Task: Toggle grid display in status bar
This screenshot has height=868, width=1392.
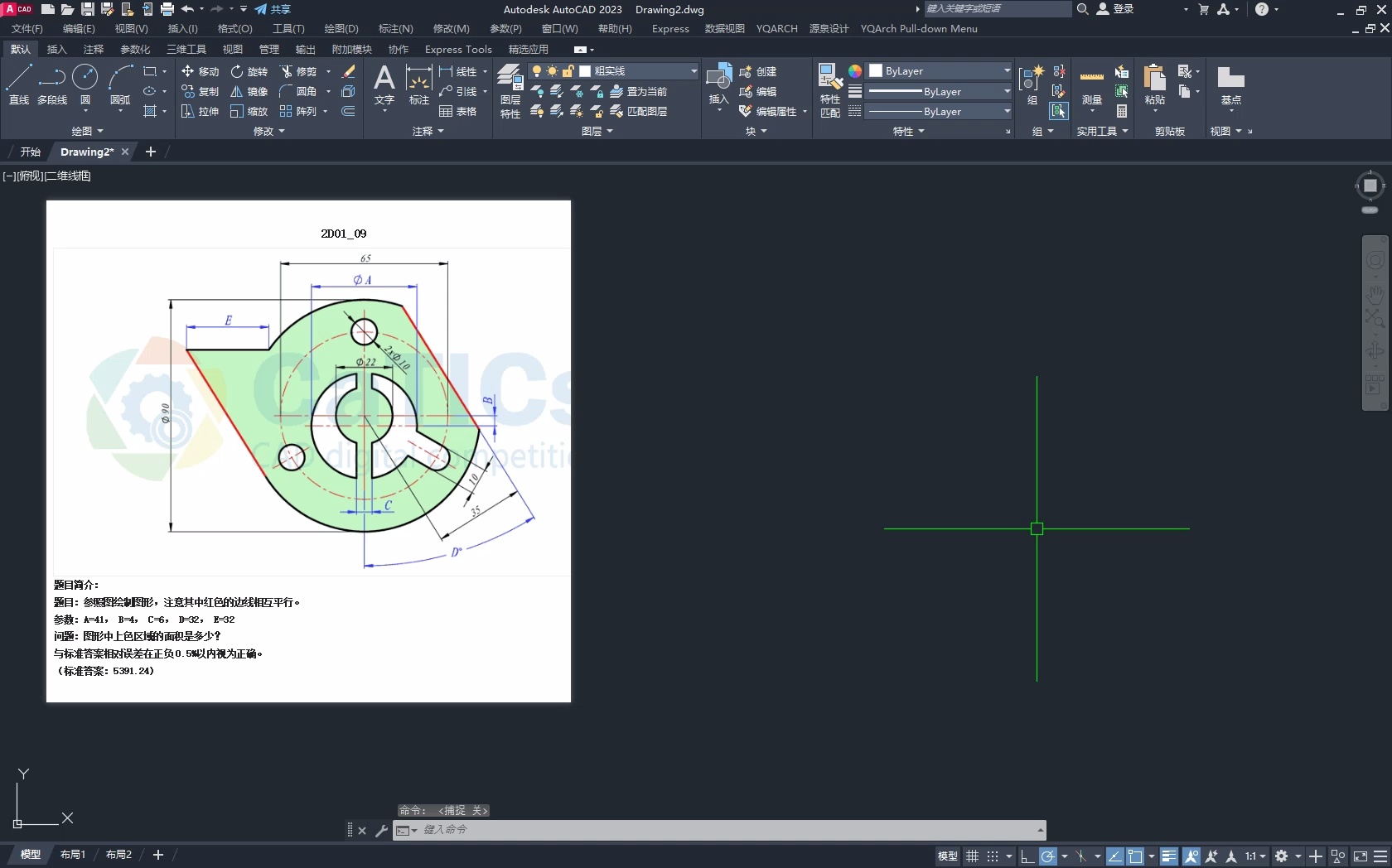Action: point(972,856)
